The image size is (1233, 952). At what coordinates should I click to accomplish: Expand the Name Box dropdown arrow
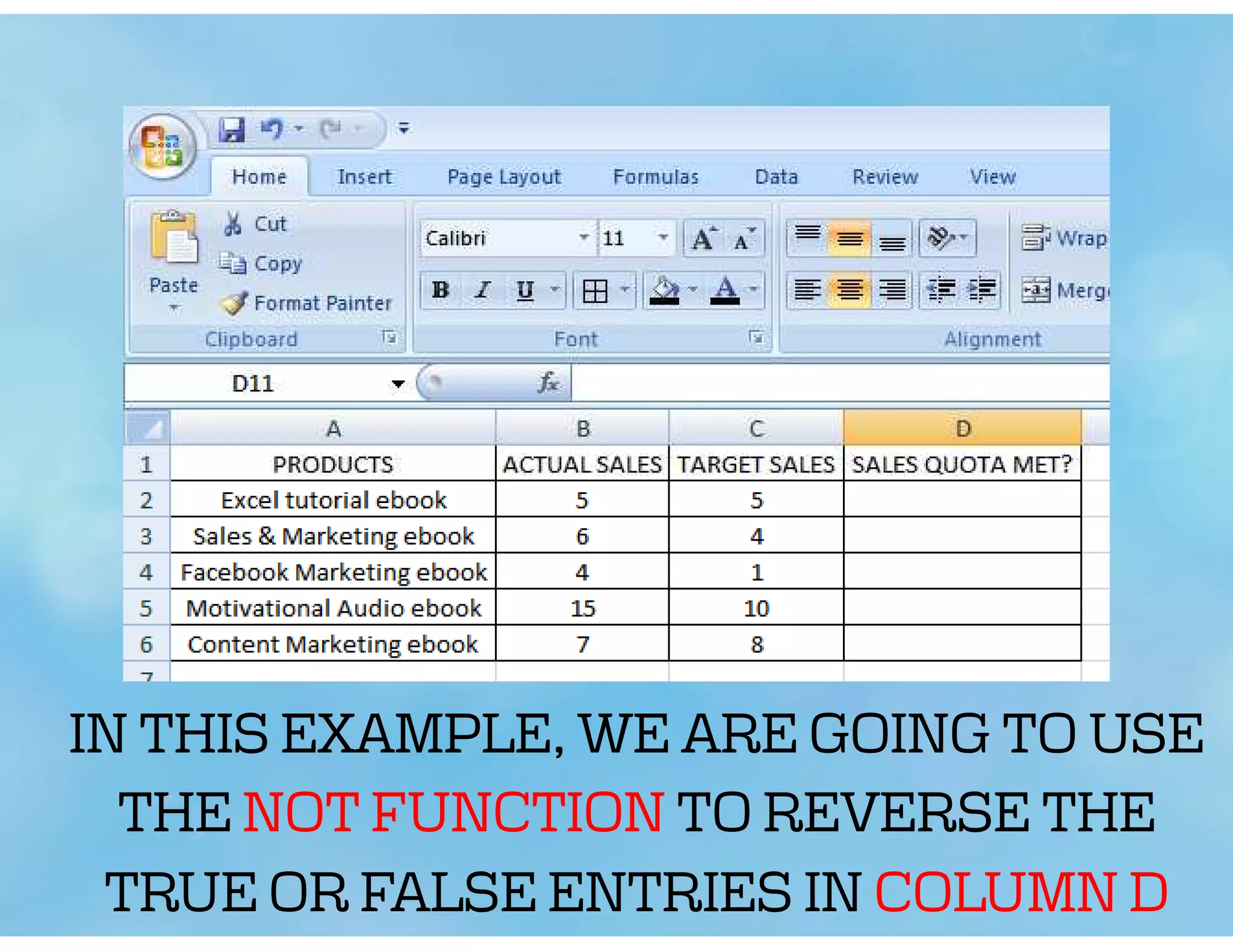tap(398, 384)
